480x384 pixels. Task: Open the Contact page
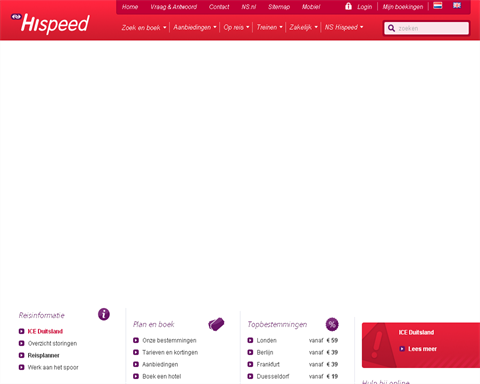(x=219, y=7)
